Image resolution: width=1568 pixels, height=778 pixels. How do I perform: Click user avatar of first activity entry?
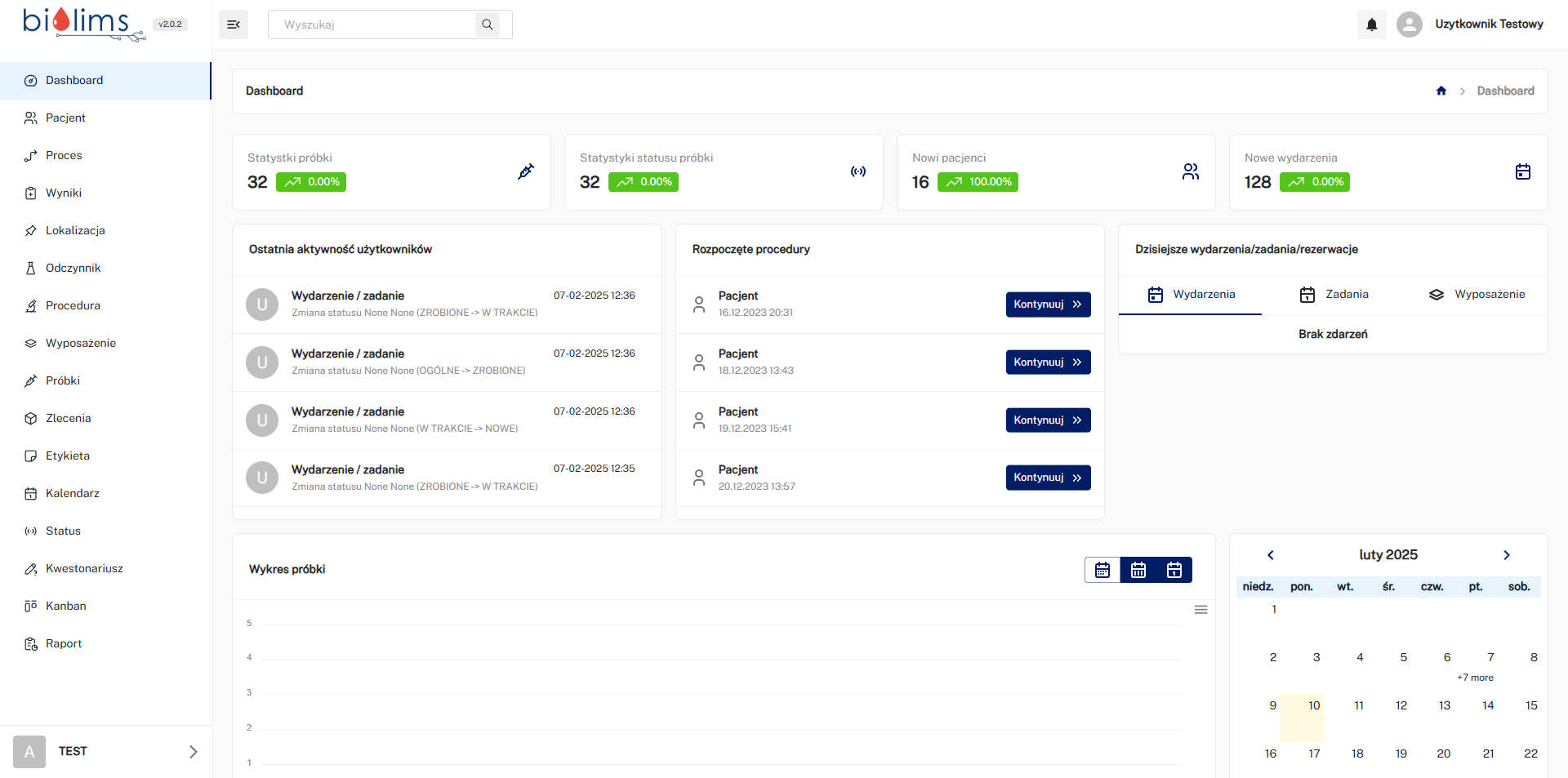pos(262,305)
